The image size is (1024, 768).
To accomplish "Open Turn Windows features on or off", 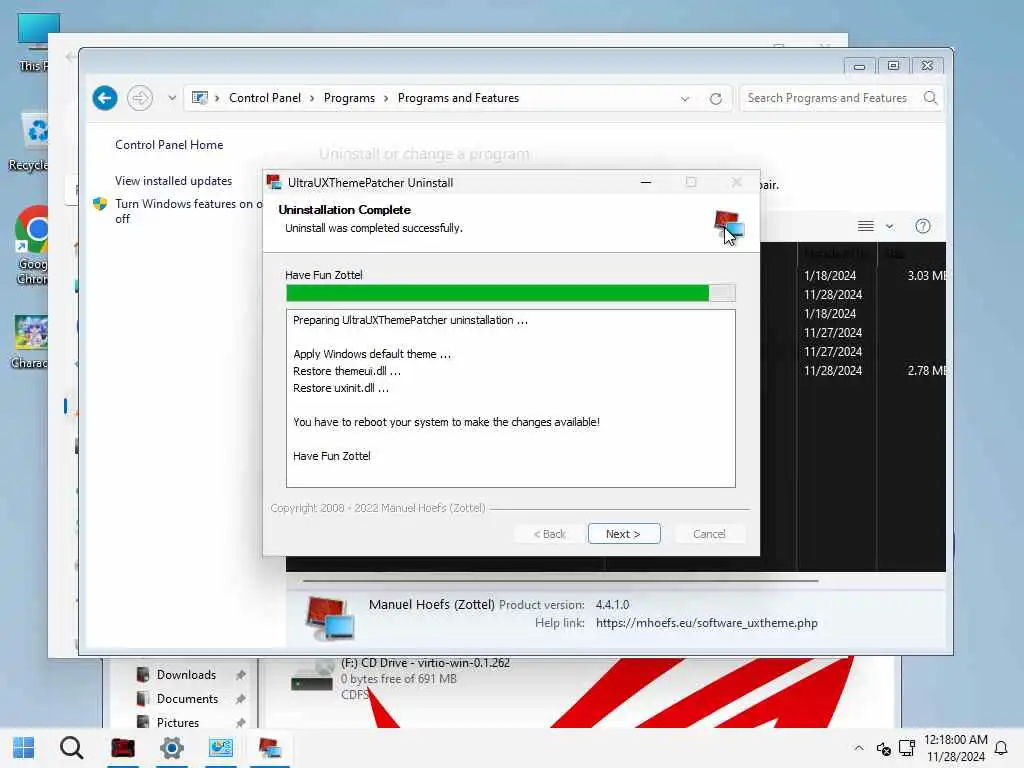I will [189, 211].
